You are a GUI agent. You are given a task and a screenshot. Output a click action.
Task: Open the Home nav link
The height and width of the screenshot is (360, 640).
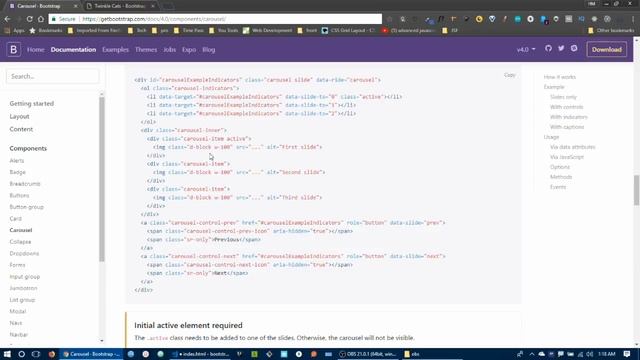pos(36,49)
